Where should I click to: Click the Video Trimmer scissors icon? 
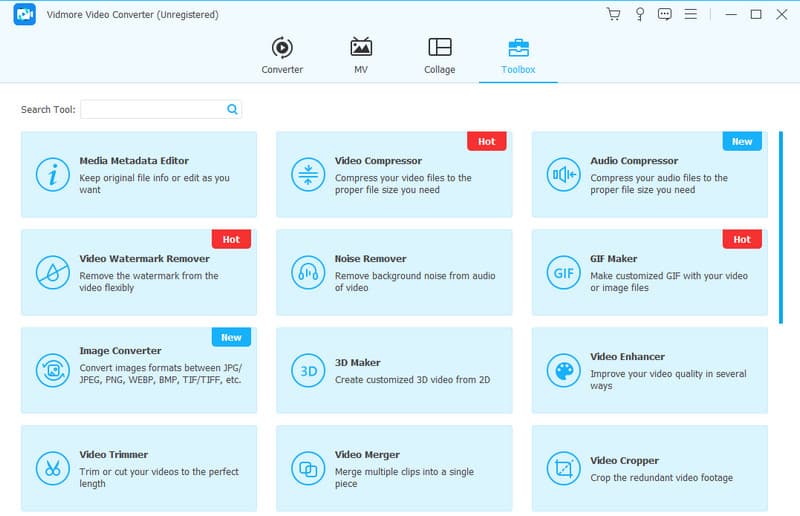pos(51,467)
